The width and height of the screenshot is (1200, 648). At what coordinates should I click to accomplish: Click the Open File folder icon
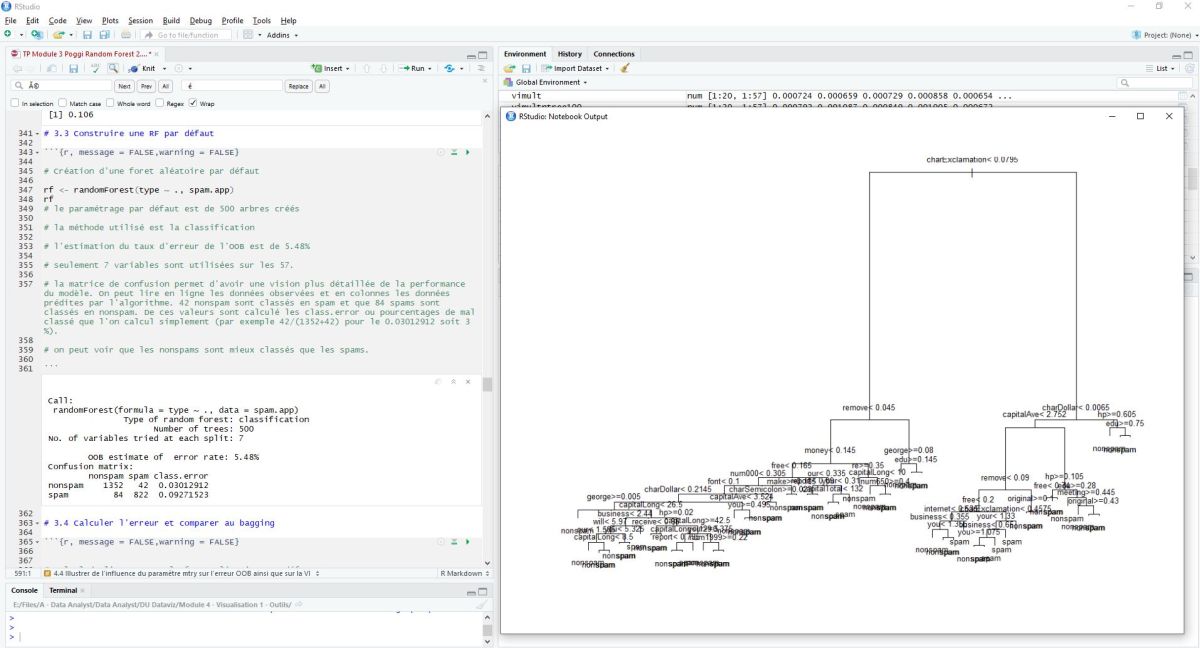(x=58, y=35)
